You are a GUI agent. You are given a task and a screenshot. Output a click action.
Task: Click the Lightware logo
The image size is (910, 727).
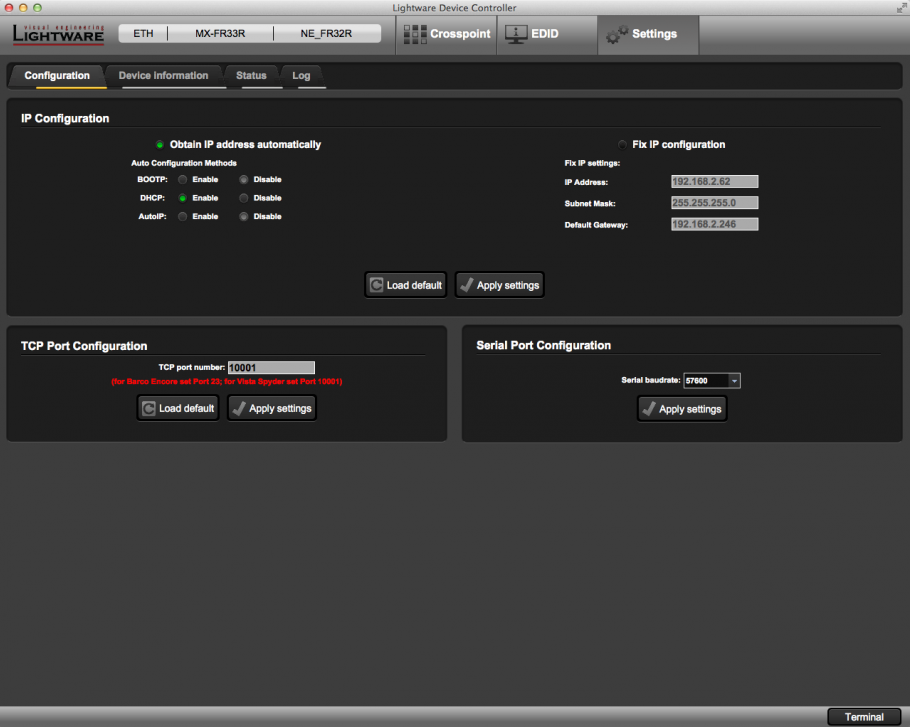pos(58,34)
